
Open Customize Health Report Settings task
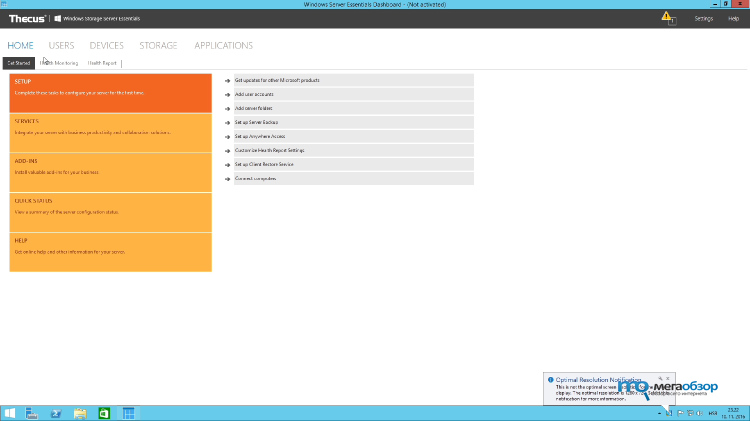(x=353, y=150)
